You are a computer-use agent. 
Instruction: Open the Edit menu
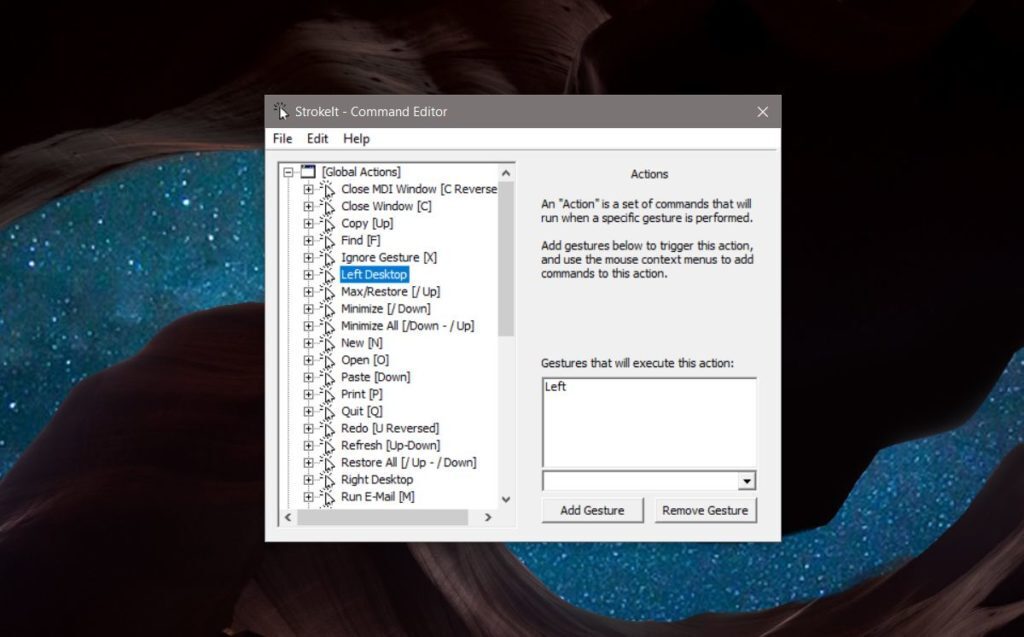pyautogui.click(x=317, y=139)
